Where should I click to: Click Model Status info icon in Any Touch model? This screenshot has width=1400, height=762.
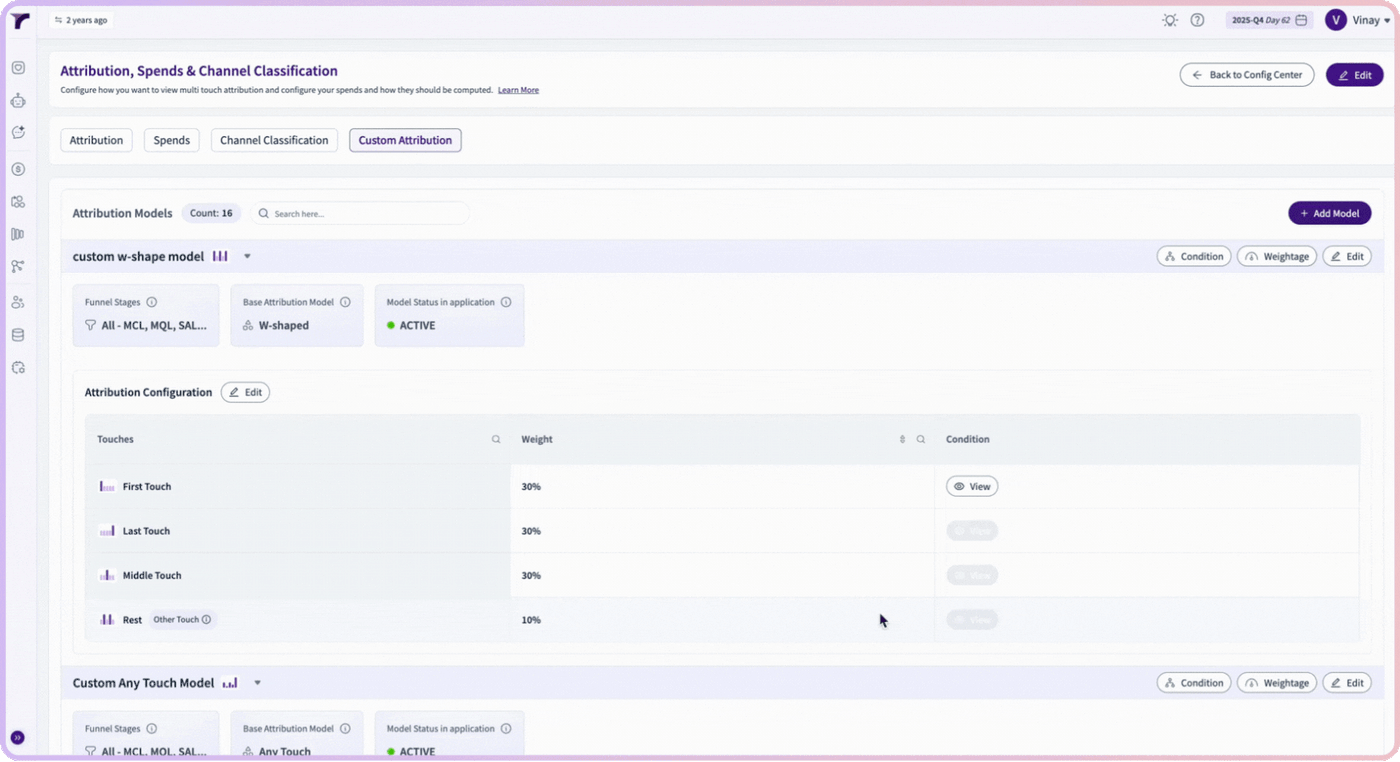click(506, 729)
